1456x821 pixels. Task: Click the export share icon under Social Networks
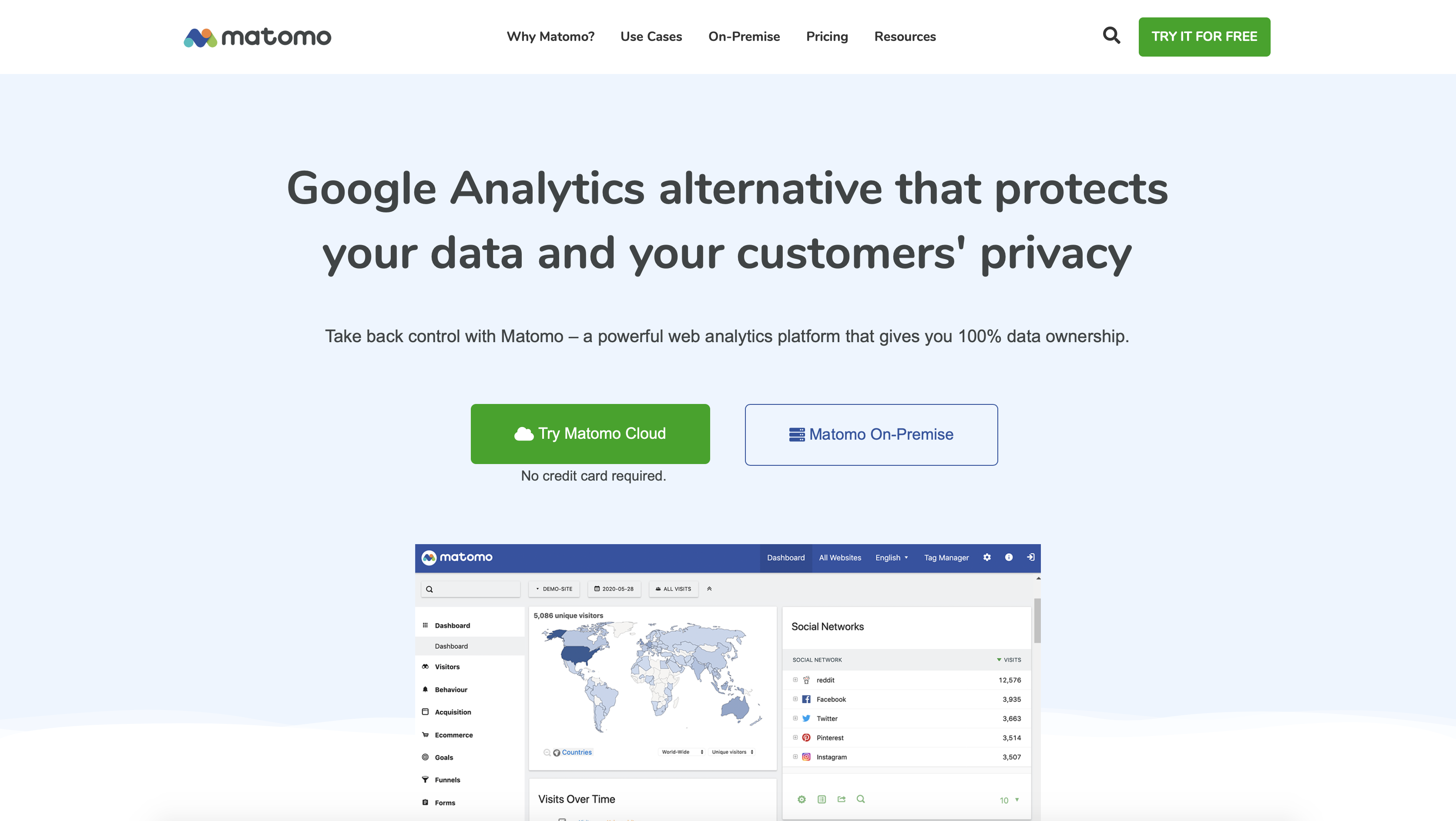point(841,799)
